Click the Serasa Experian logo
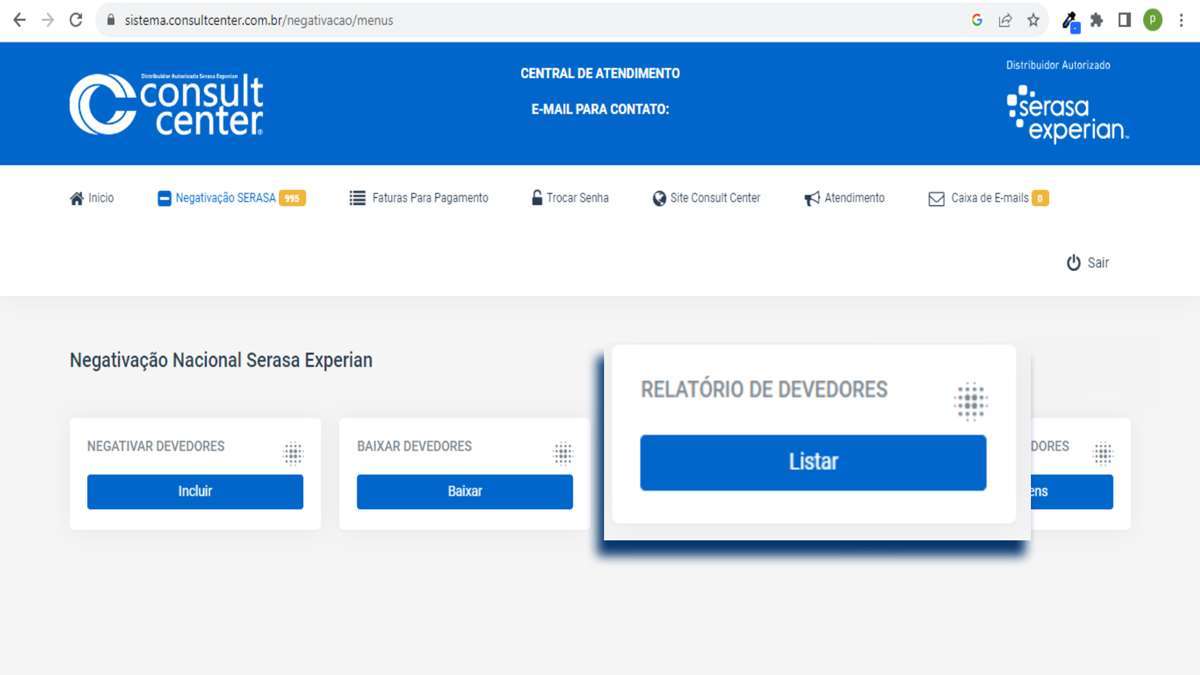 pyautogui.click(x=1067, y=114)
